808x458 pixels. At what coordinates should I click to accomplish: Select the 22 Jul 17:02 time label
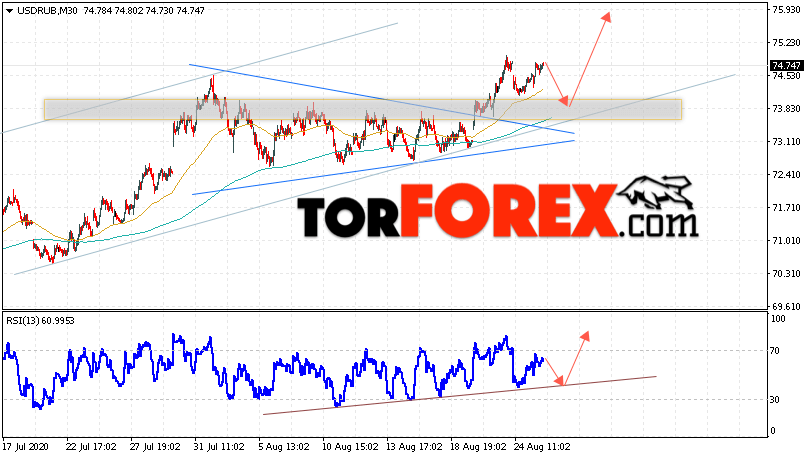click(91, 446)
